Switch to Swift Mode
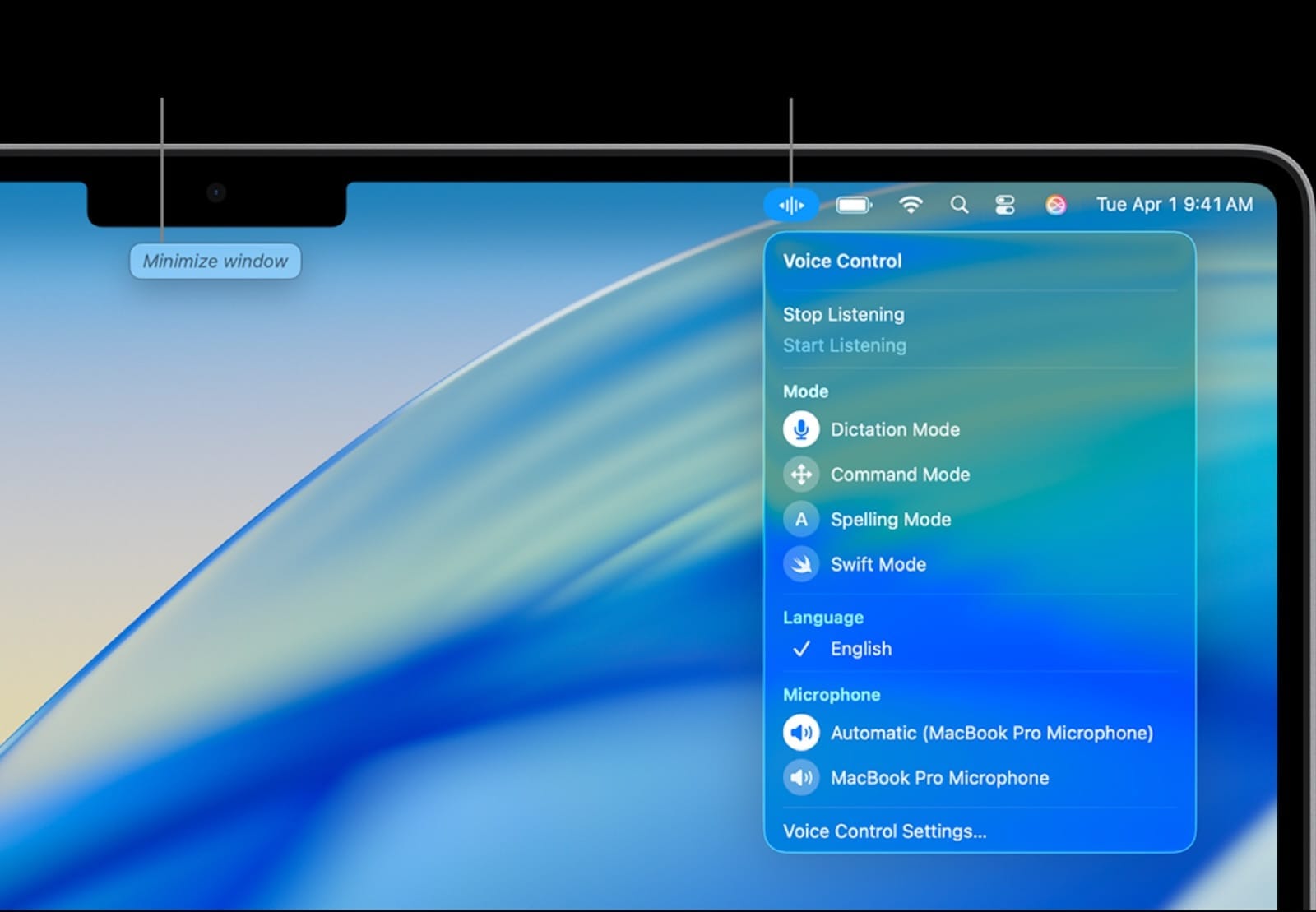 pos(878,564)
